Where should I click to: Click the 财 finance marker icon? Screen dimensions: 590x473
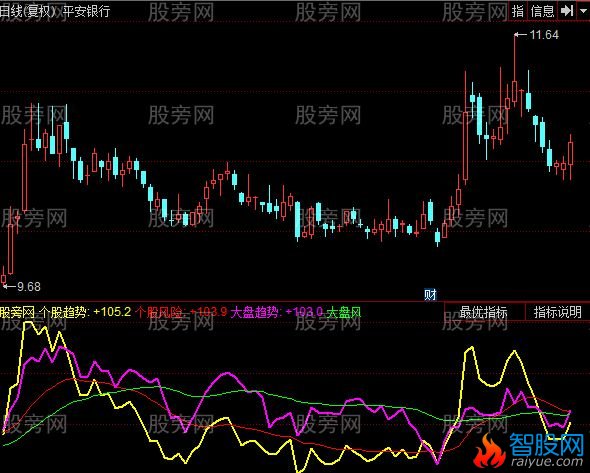(x=430, y=294)
